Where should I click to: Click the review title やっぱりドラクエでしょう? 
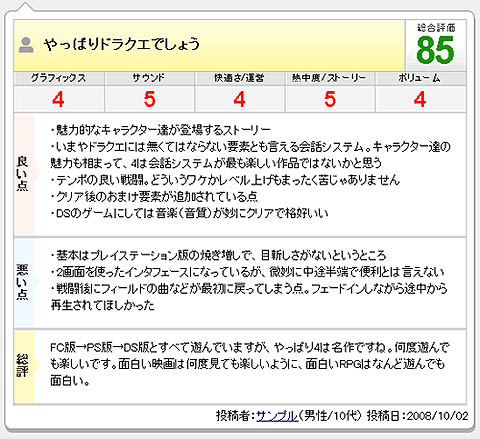pyautogui.click(x=122, y=44)
